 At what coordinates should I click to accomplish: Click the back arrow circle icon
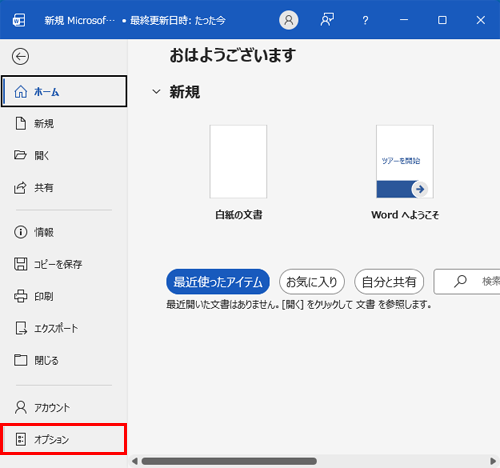pyautogui.click(x=20, y=56)
